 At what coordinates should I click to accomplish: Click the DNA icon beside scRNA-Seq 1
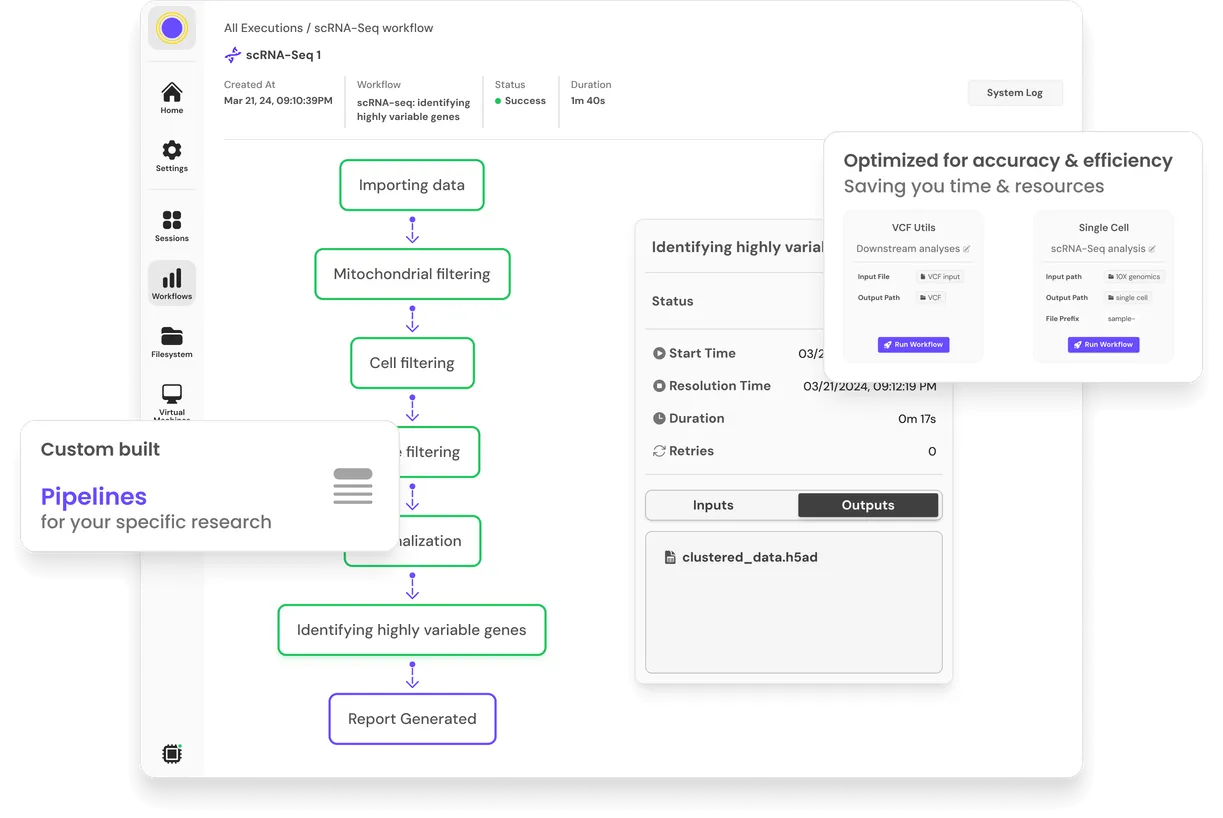(233, 55)
